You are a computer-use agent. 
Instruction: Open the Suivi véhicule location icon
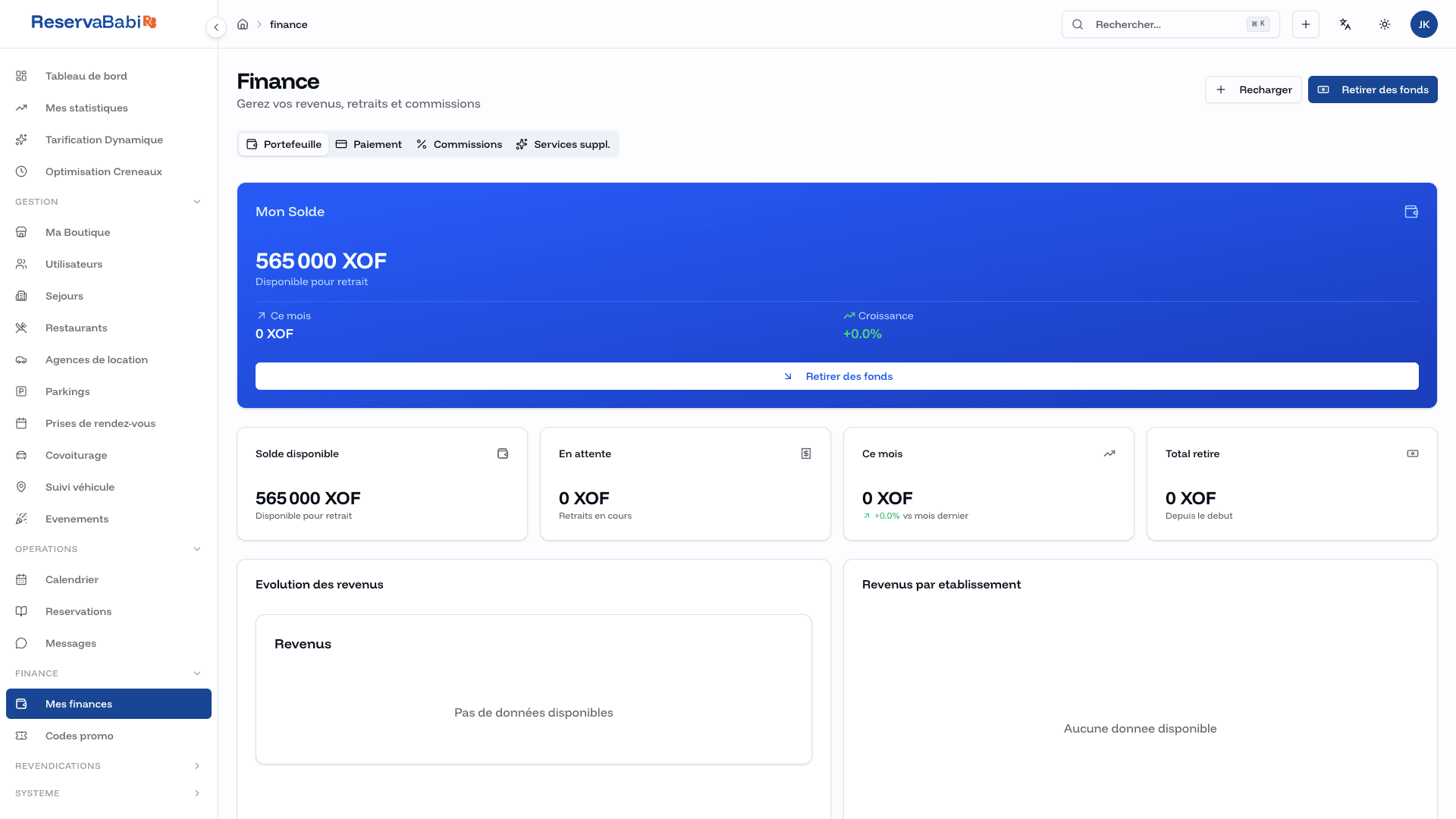click(20, 487)
